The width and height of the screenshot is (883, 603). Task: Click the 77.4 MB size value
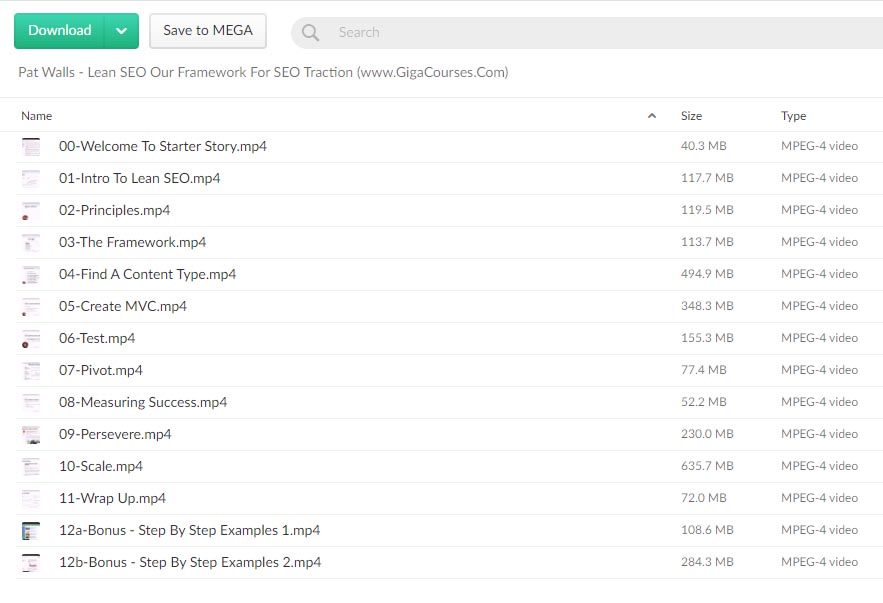(x=703, y=371)
